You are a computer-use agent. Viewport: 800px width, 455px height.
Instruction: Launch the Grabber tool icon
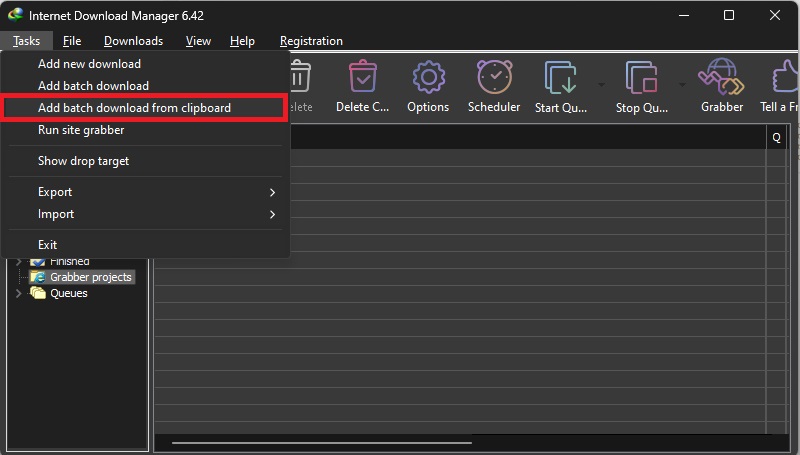(x=721, y=78)
